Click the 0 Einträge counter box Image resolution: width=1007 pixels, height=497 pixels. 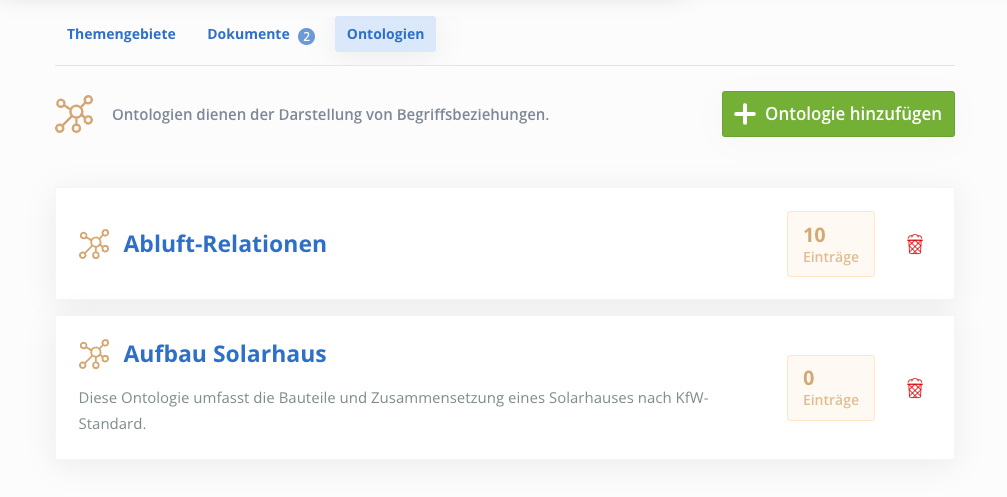[x=831, y=388]
